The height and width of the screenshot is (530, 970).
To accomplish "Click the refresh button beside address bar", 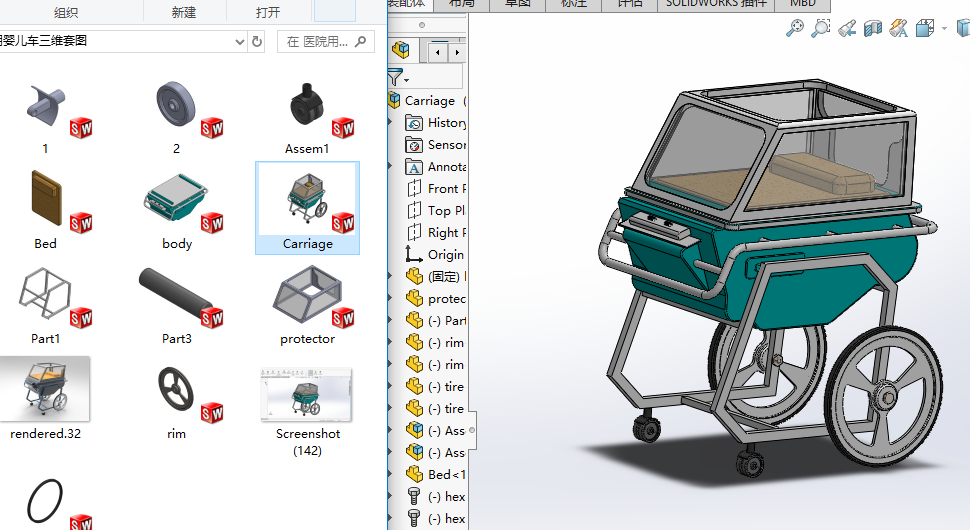I will tap(257, 42).
